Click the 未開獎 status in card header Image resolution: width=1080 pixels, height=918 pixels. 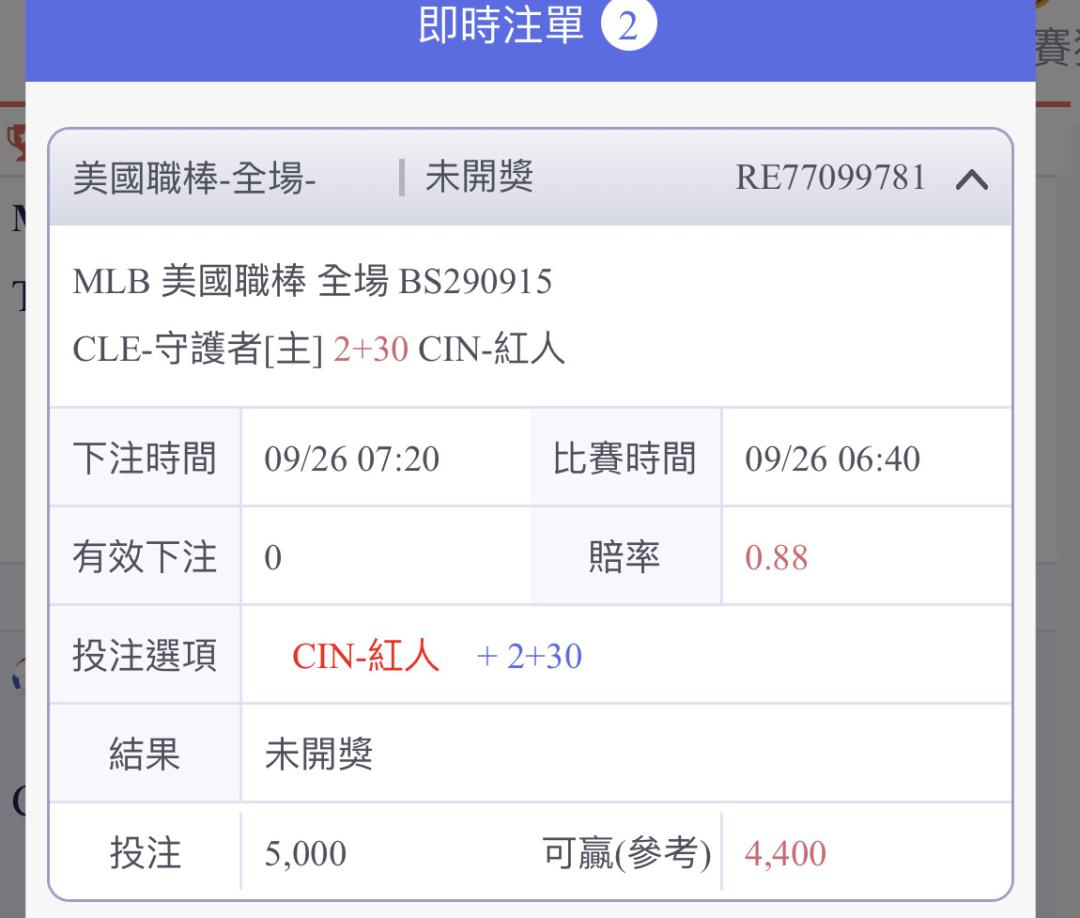click(x=479, y=177)
